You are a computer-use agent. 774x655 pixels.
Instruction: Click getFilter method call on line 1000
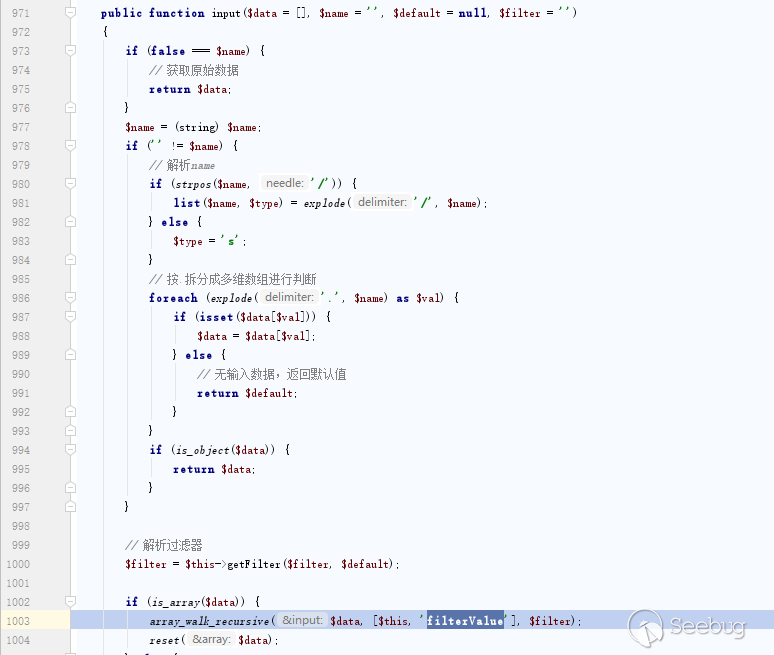(x=253, y=564)
